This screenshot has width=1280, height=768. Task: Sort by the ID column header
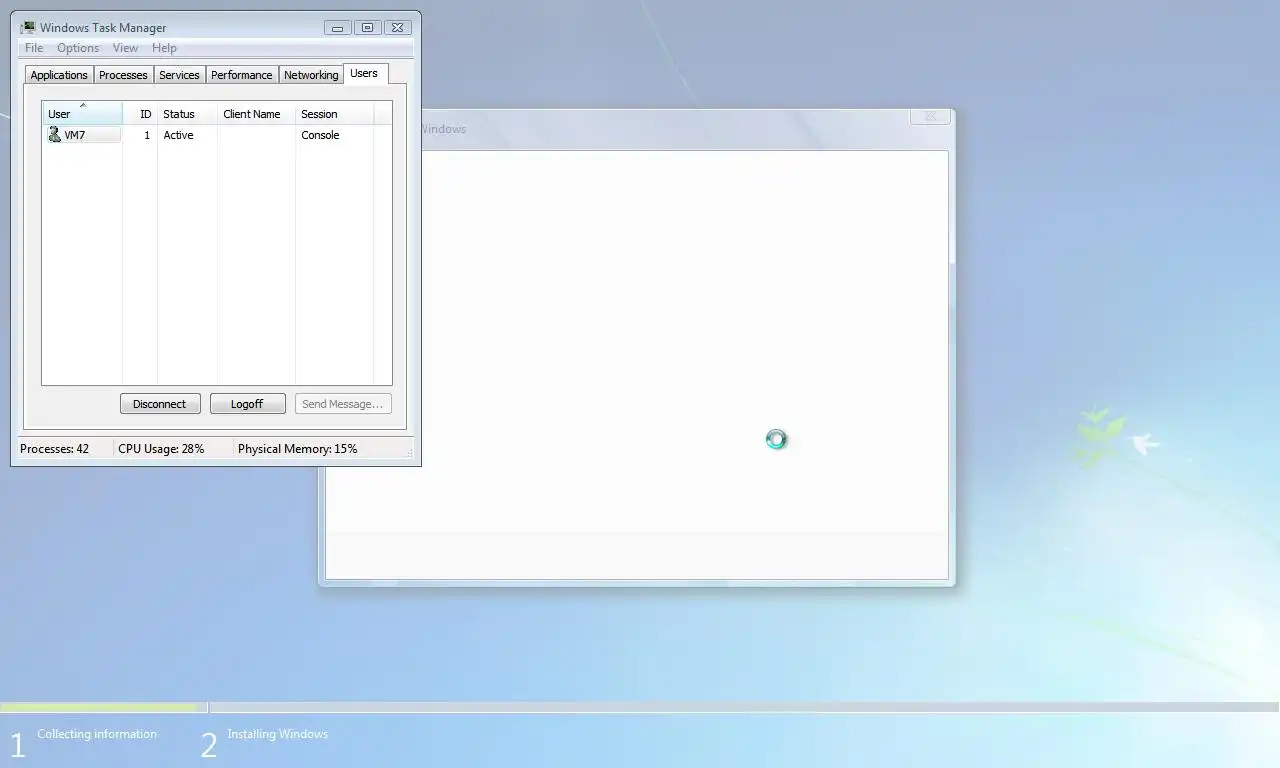(x=140, y=113)
